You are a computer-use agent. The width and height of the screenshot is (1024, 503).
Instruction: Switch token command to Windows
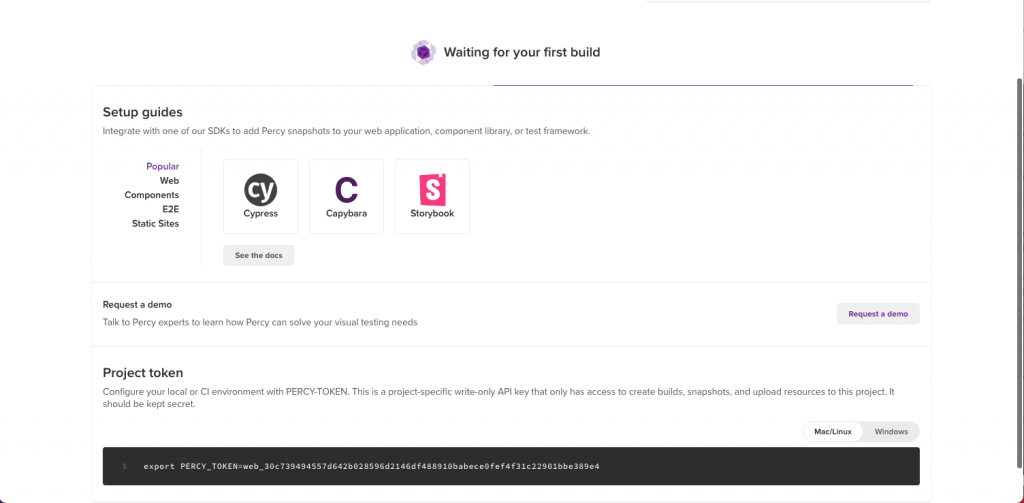(891, 432)
